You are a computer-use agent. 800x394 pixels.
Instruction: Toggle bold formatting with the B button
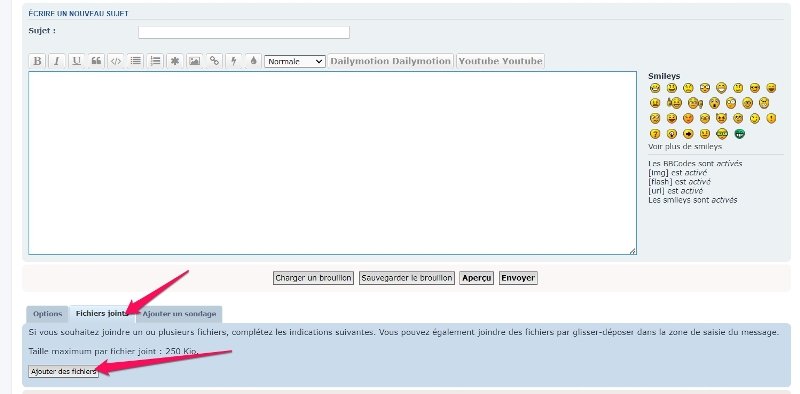(37, 61)
